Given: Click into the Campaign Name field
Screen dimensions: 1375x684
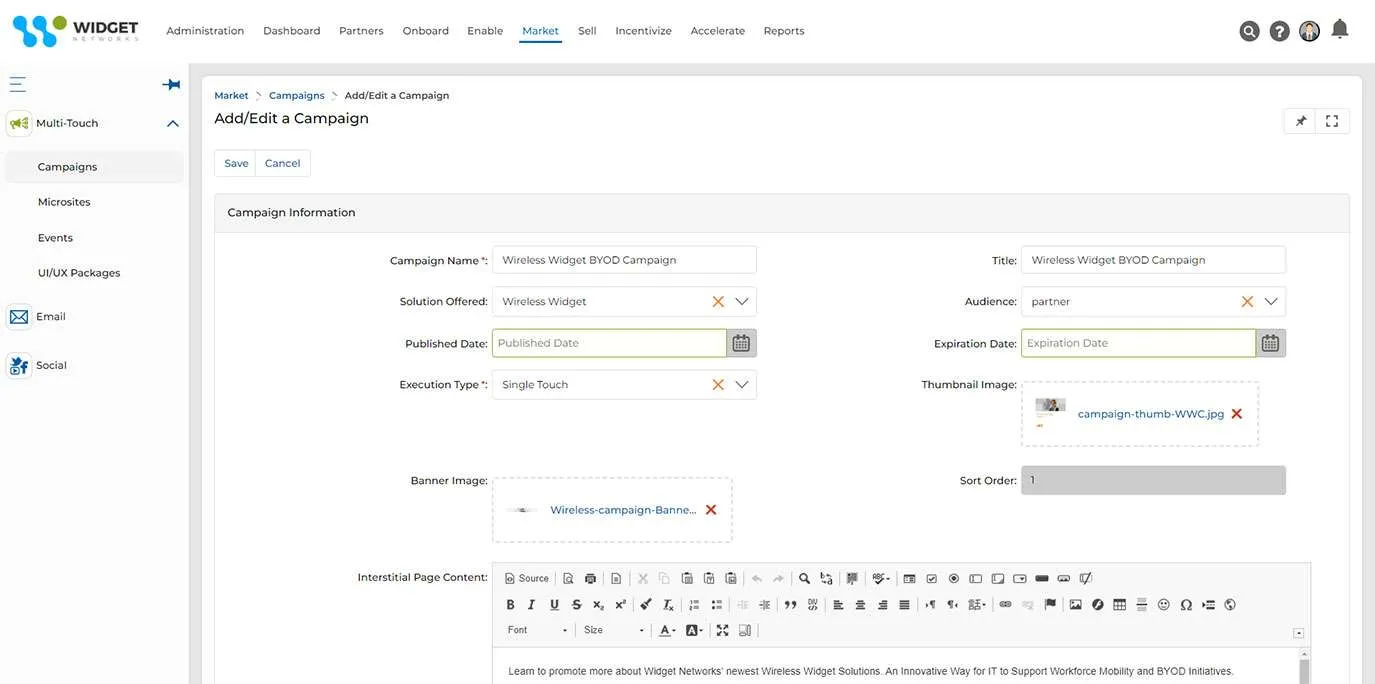Looking at the screenshot, I should [x=624, y=260].
